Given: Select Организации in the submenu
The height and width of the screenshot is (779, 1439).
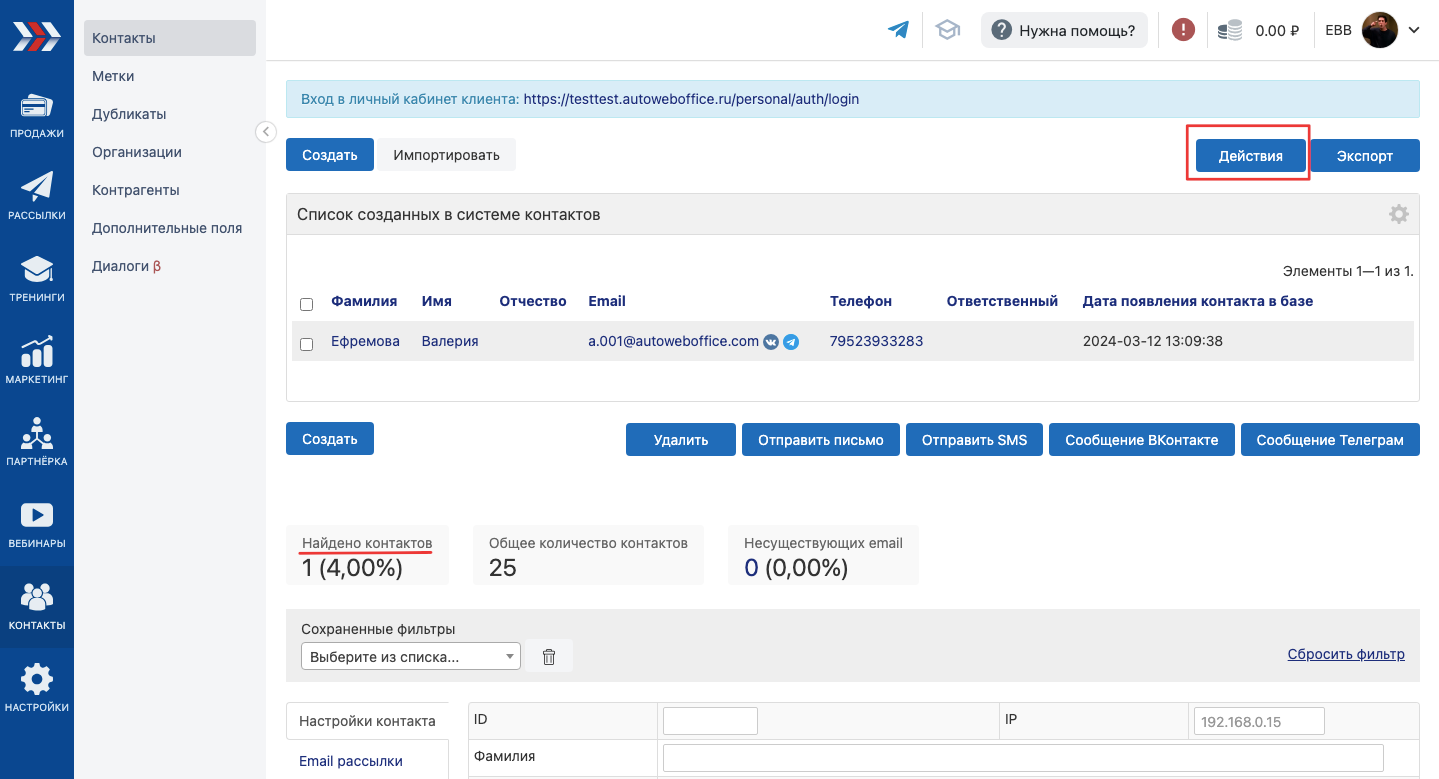Looking at the screenshot, I should [x=137, y=152].
